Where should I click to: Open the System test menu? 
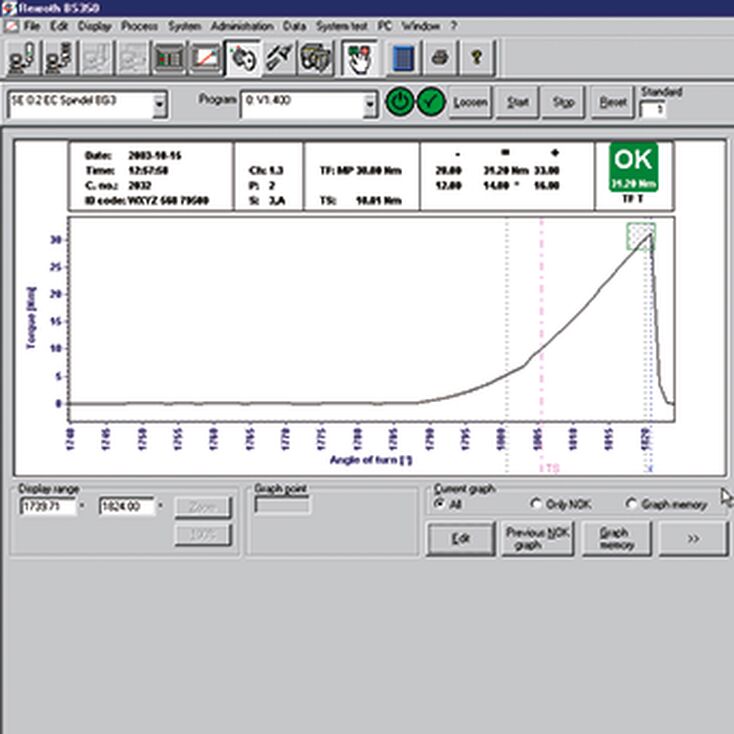[x=342, y=26]
